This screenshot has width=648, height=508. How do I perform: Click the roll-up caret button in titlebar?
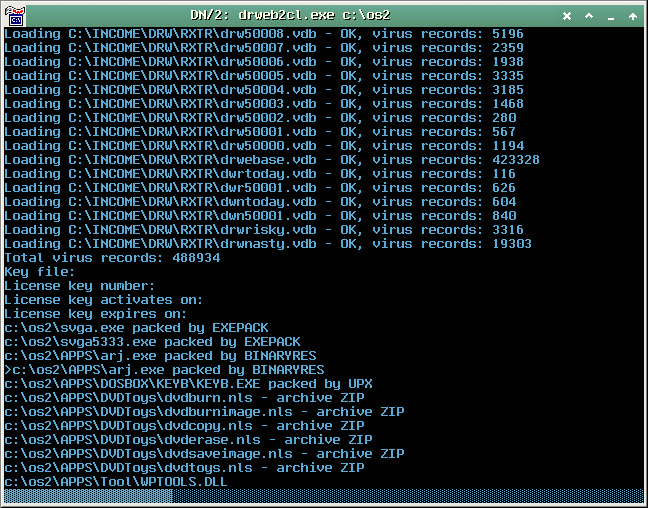point(589,16)
